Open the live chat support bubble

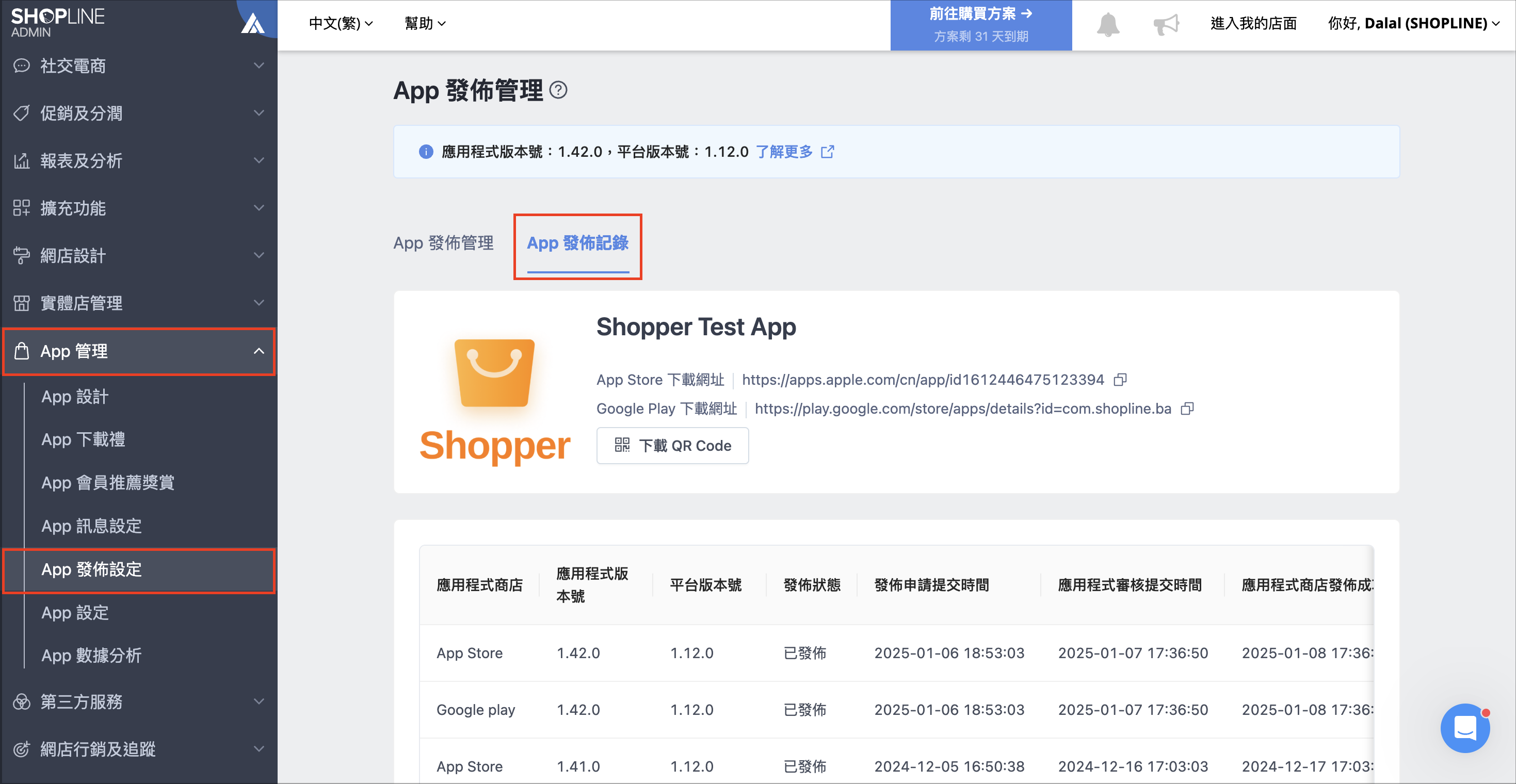tap(1465, 728)
